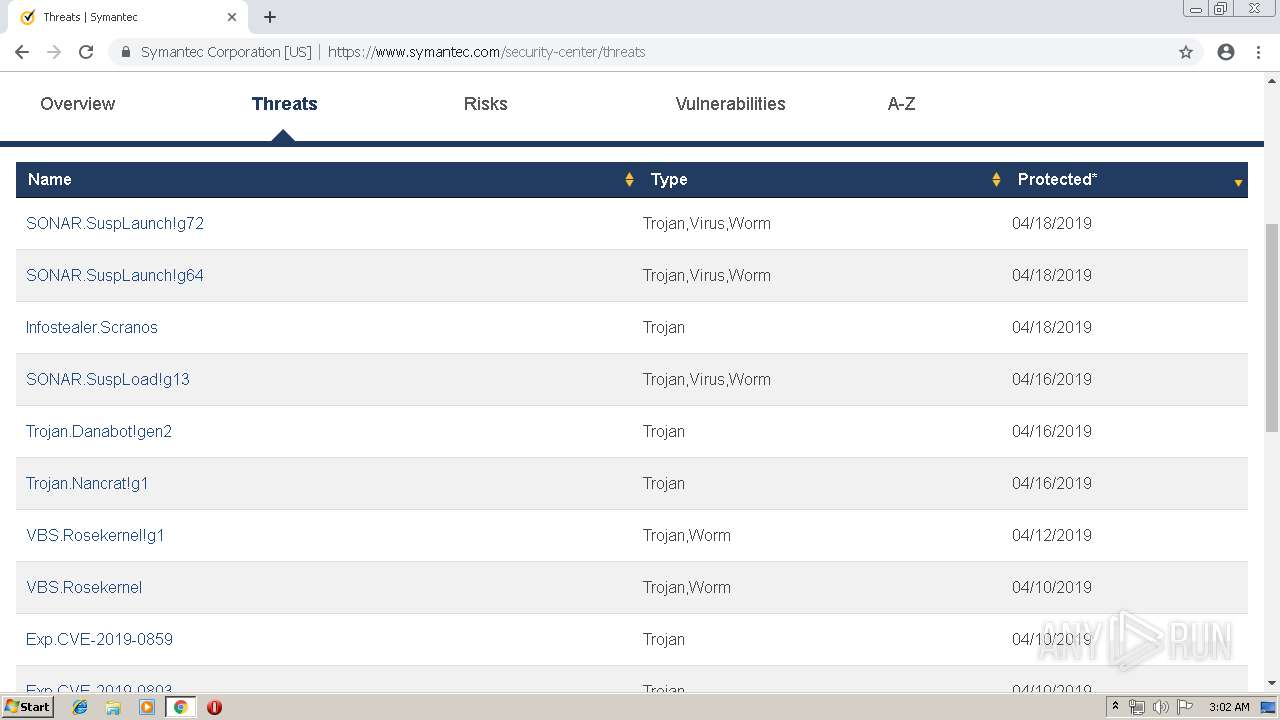
Task: Open a new browser tab
Action: point(270,17)
